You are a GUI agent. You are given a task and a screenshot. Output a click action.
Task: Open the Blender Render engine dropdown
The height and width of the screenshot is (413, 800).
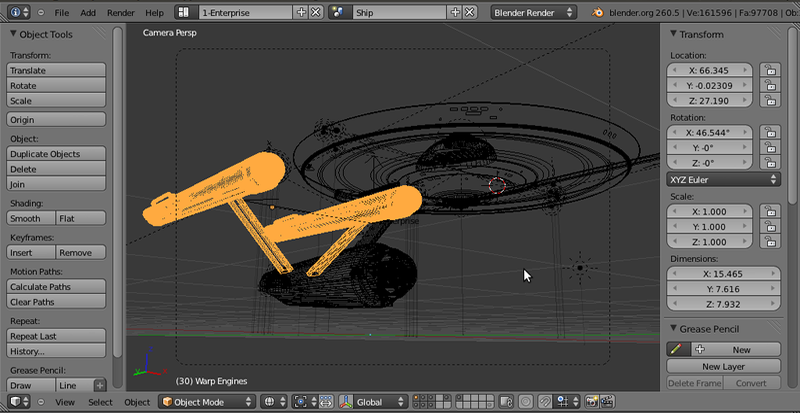533,13
